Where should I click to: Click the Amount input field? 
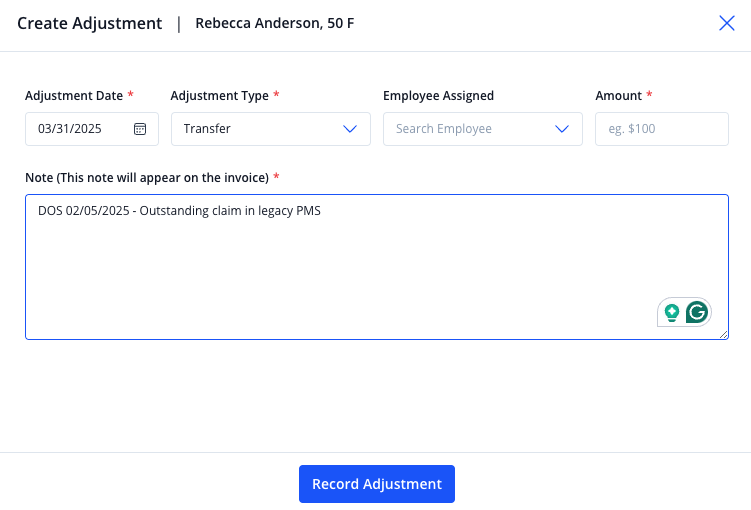click(x=662, y=129)
